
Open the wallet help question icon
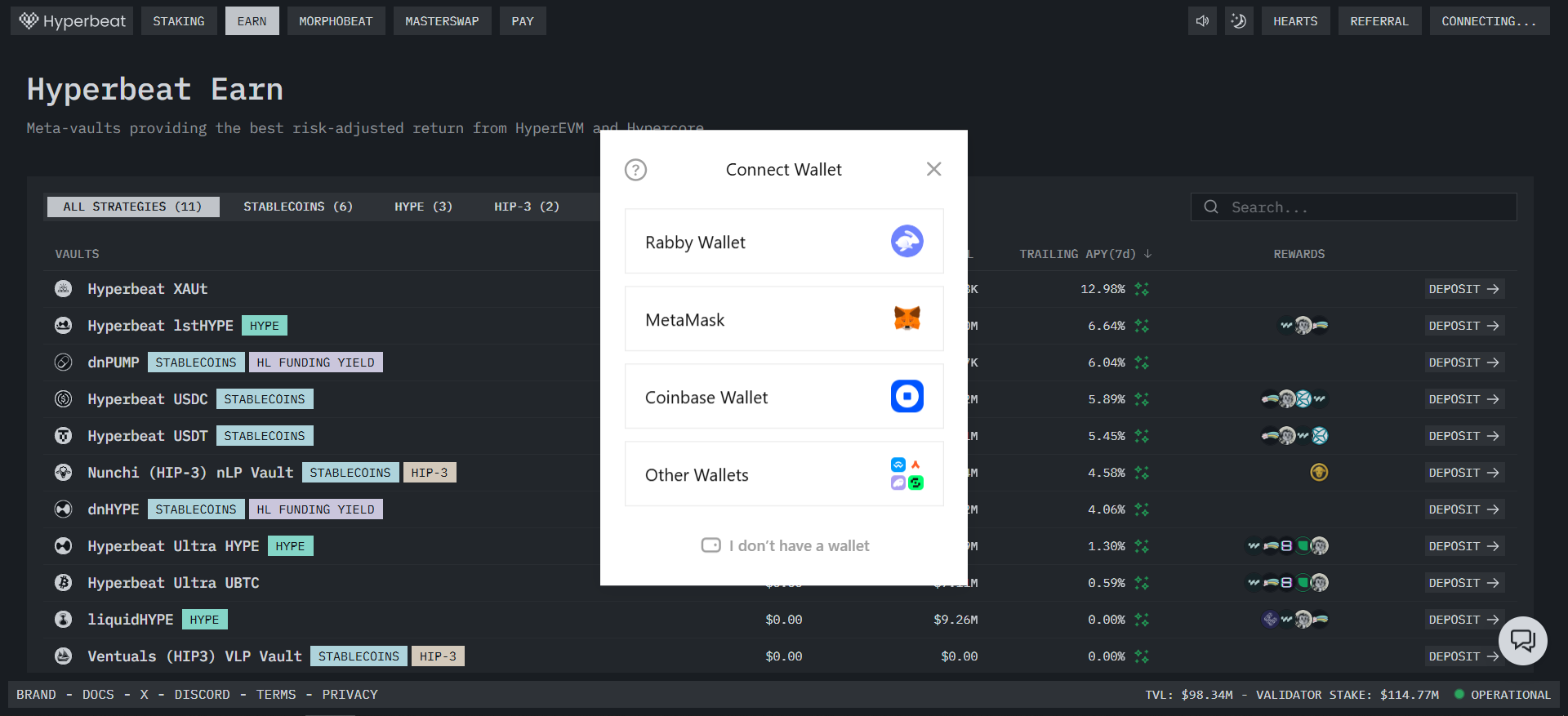(x=635, y=170)
